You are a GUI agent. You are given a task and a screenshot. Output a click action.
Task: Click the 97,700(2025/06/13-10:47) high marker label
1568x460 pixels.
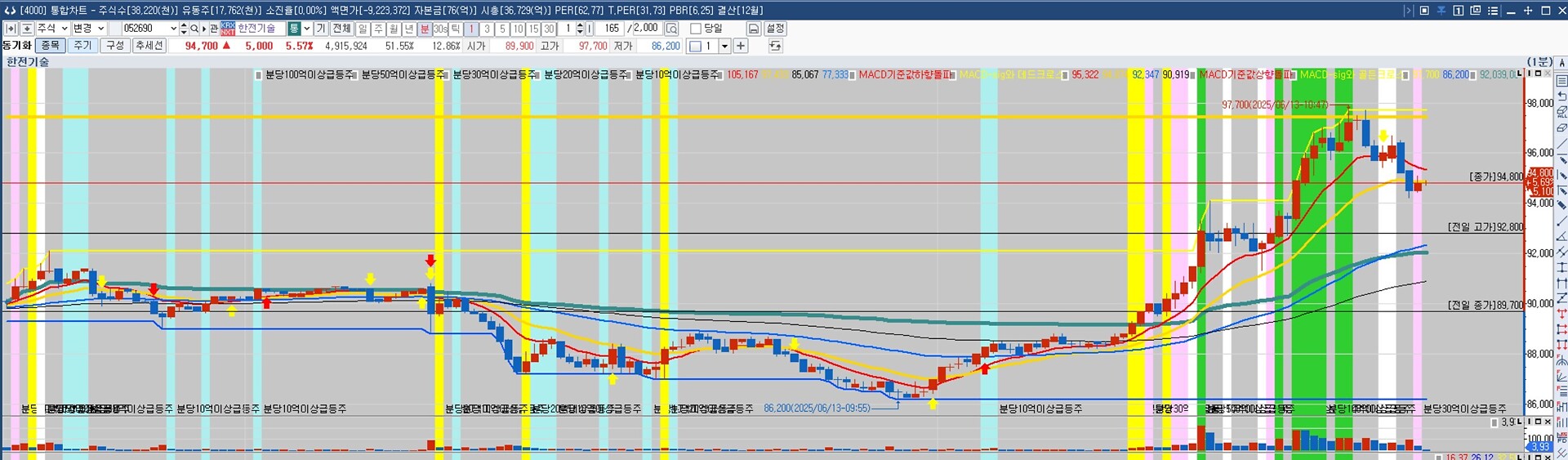(1275, 105)
